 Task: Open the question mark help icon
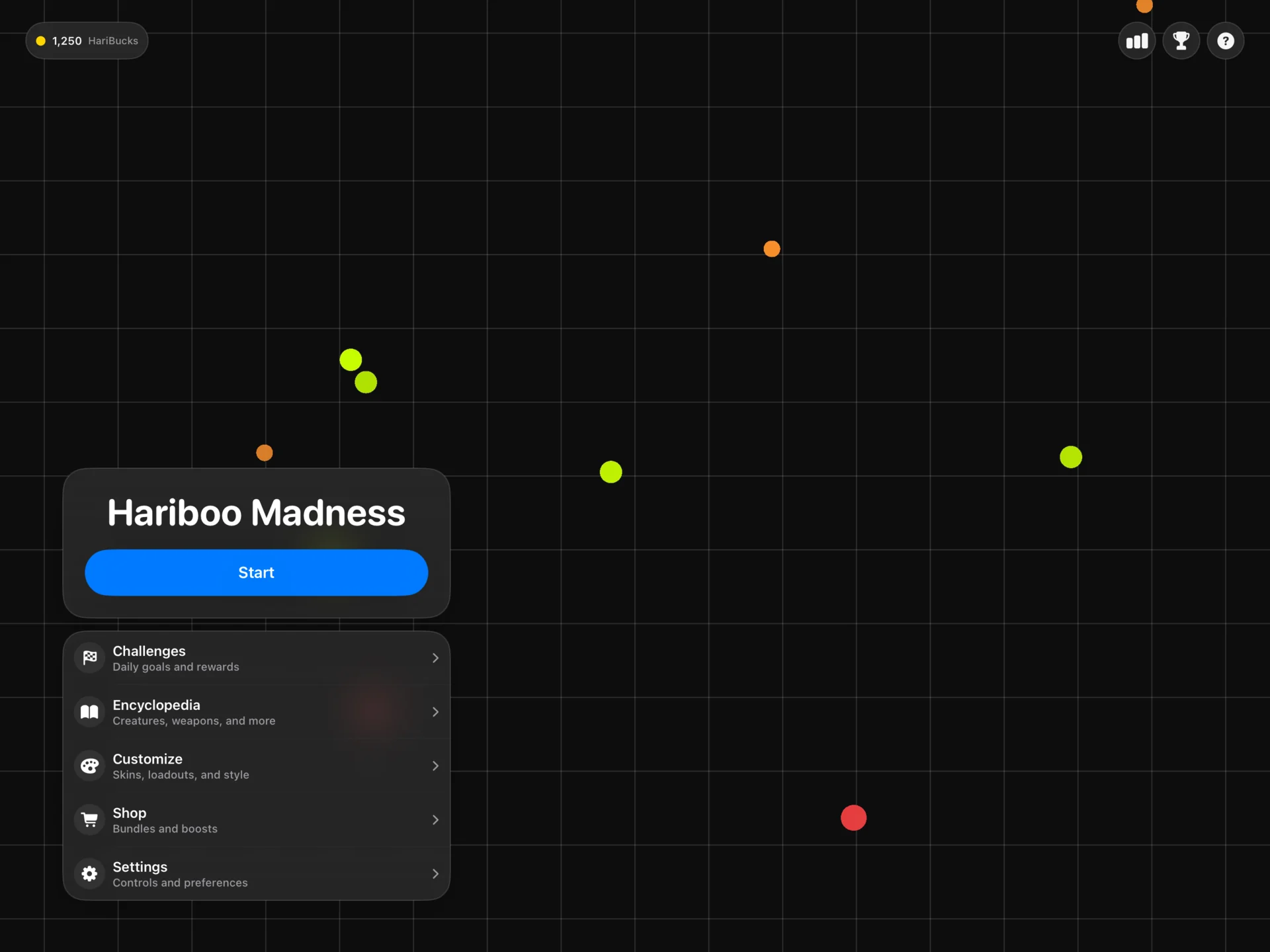1225,41
